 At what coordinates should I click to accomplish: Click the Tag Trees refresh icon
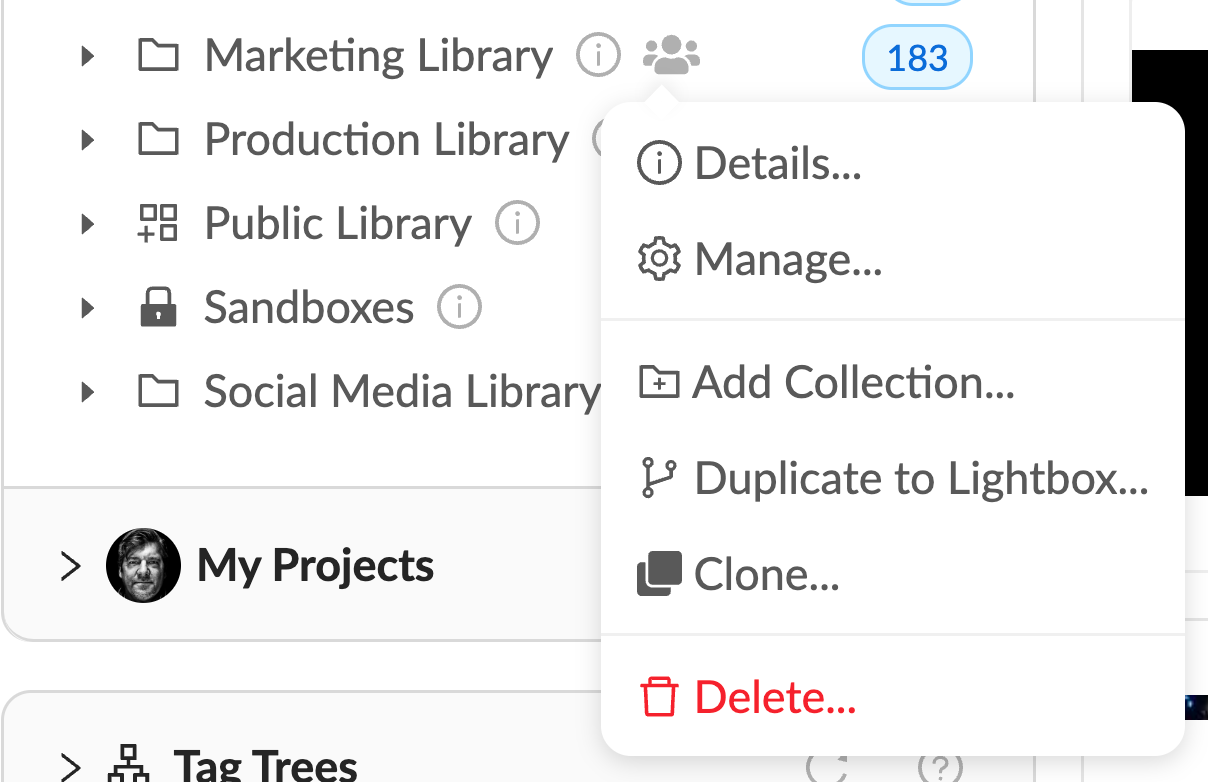coord(828,767)
